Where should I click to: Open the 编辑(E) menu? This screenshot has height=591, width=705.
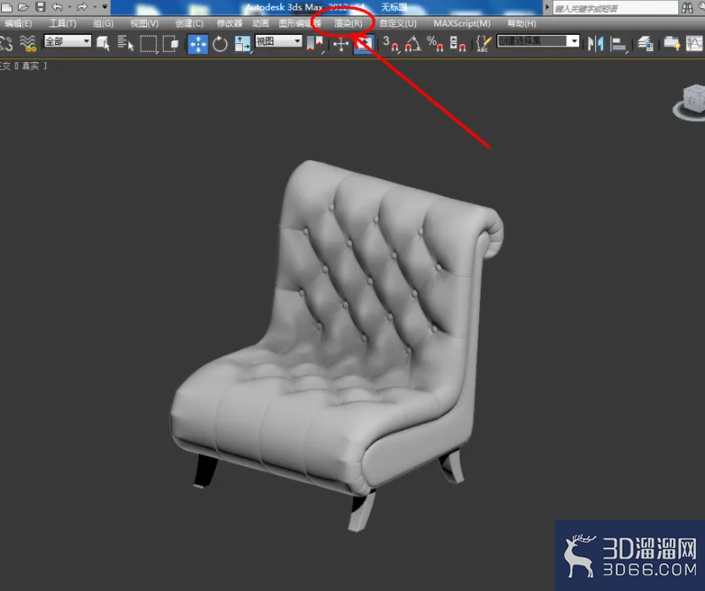click(18, 23)
